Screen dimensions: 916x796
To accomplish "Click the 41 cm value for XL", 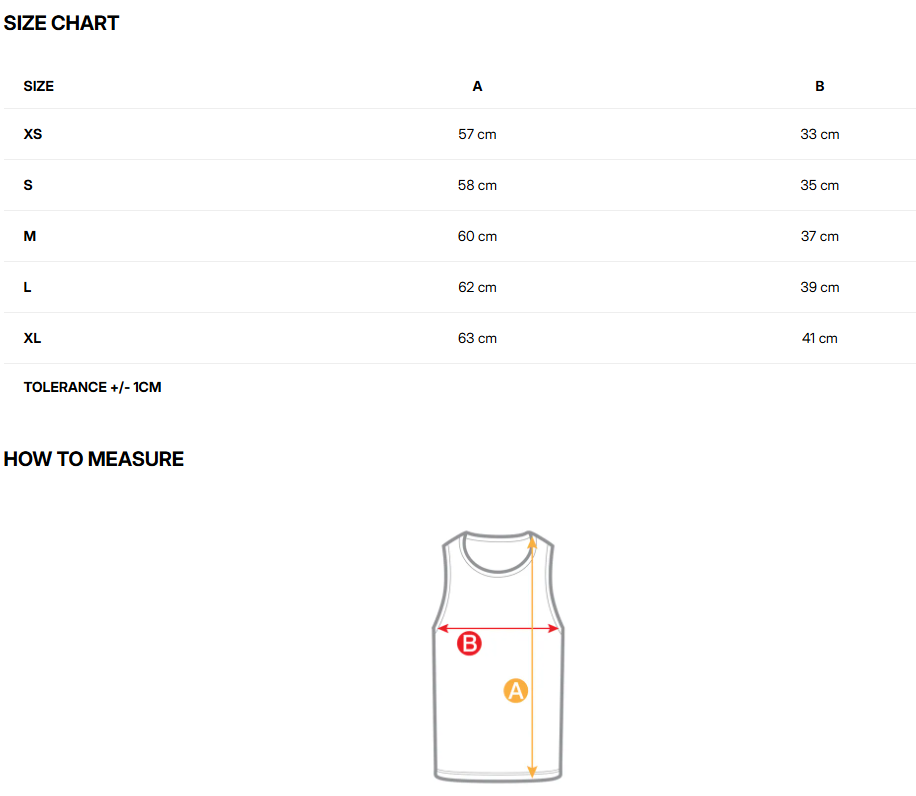I will pyautogui.click(x=820, y=338).
